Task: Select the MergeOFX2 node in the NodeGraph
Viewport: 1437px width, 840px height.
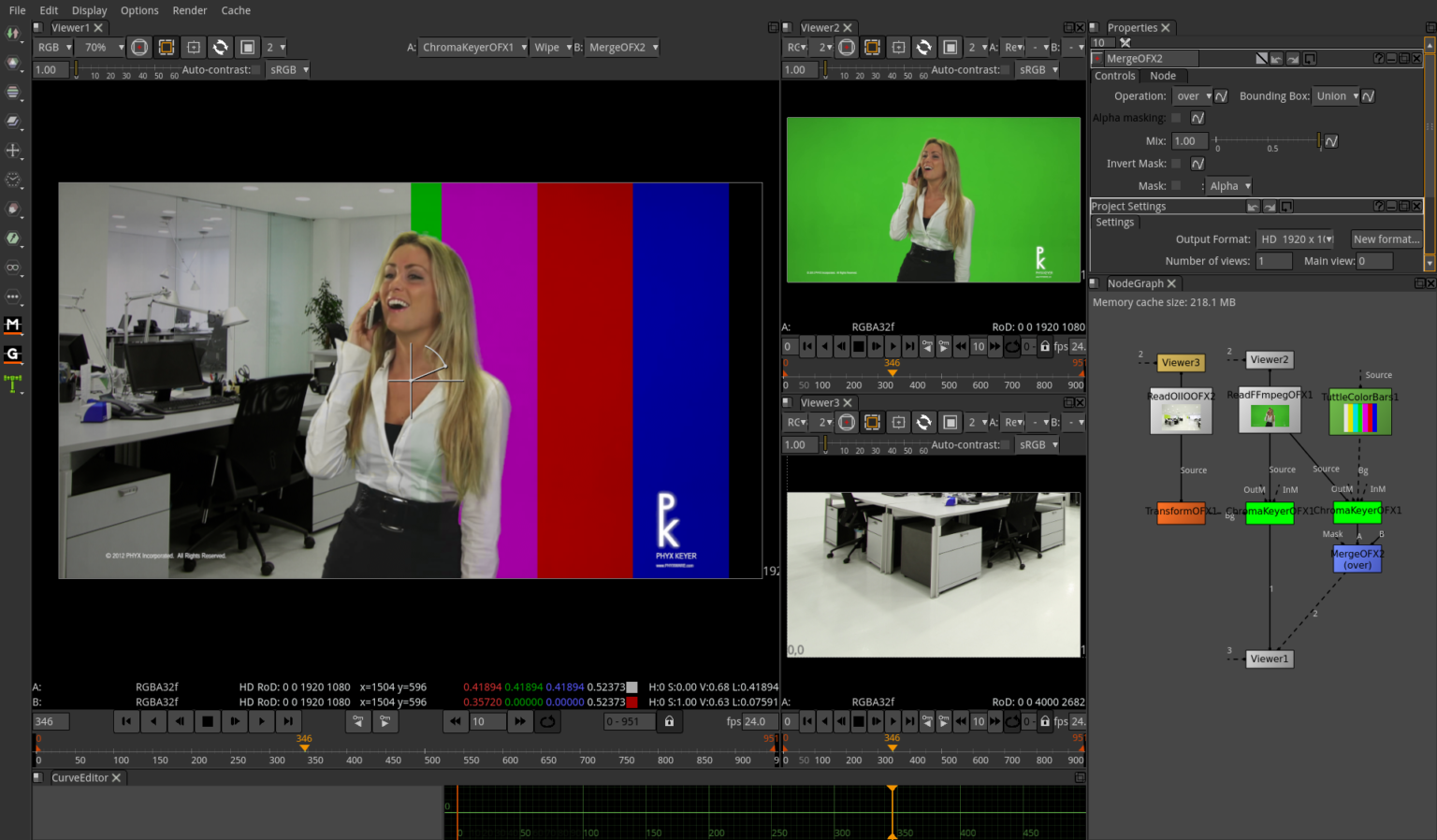Action: [1357, 558]
